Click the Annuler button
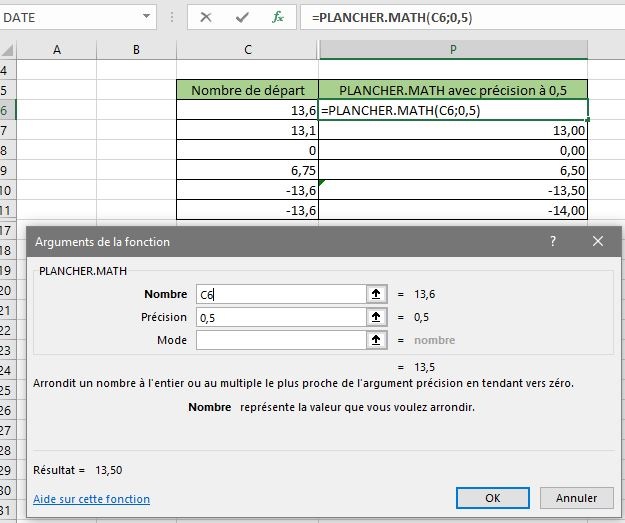Viewport: 625px width, 523px height. click(576, 497)
